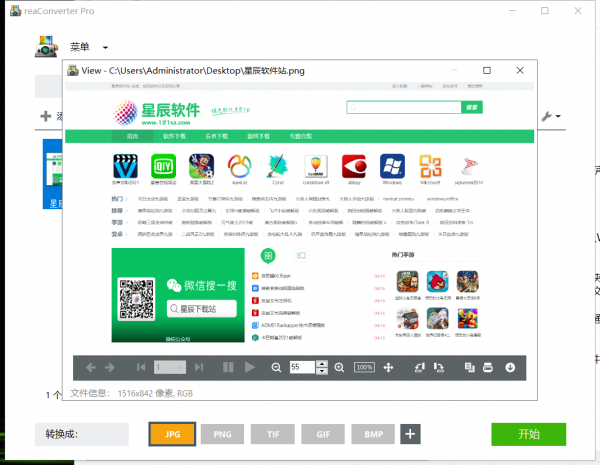600x465 pixels.
Task: Maximize the reaConverter Pro window
Action: tap(545, 11)
